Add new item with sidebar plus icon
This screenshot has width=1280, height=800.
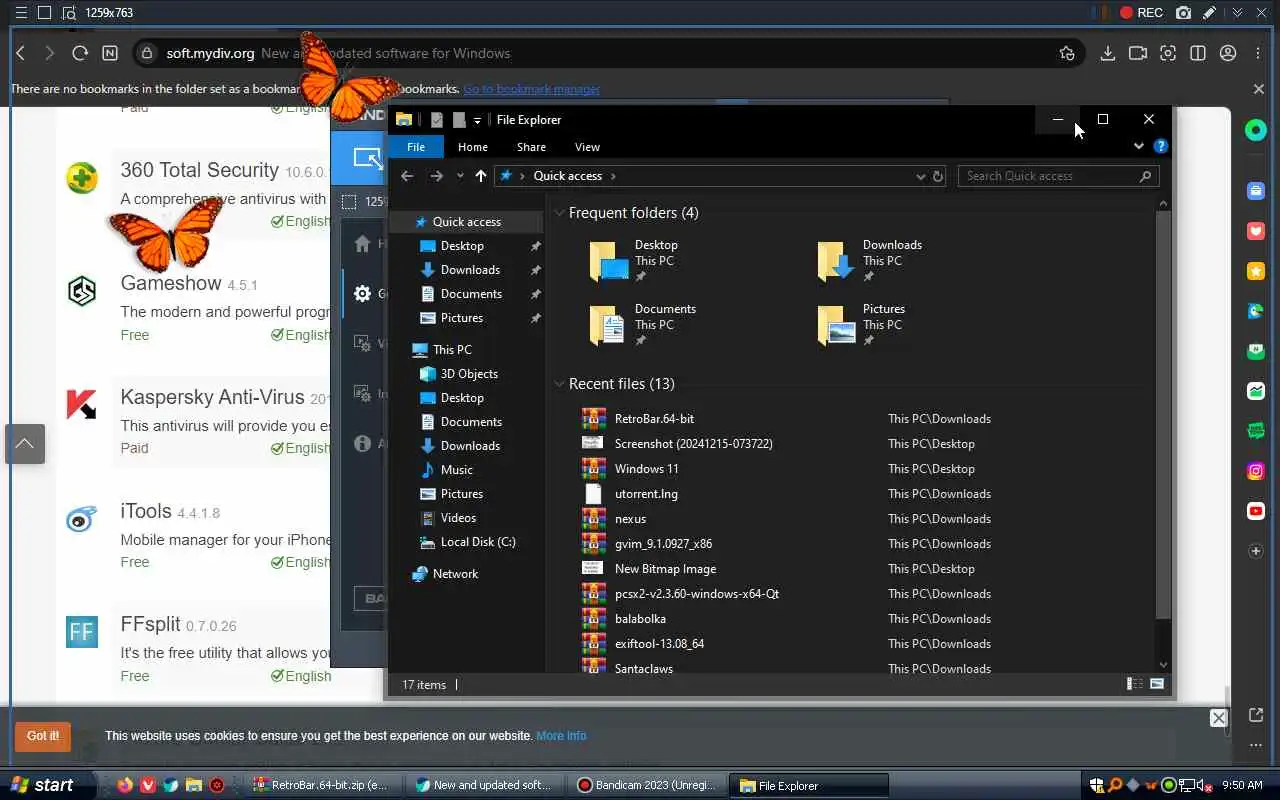pyautogui.click(x=1256, y=551)
